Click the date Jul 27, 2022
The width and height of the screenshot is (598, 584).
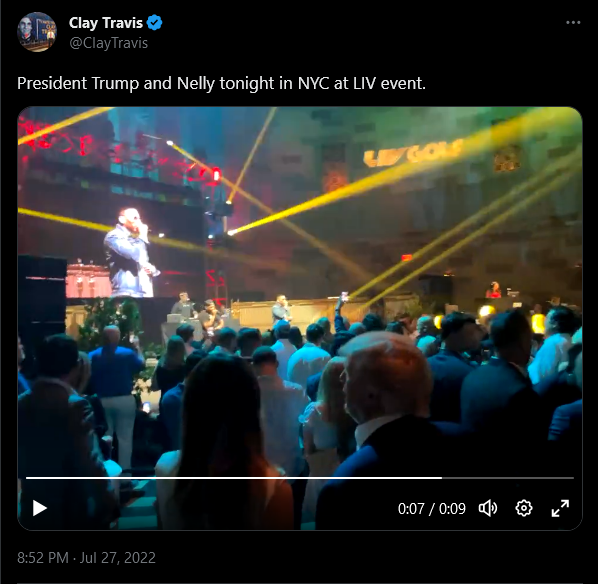(x=118, y=558)
